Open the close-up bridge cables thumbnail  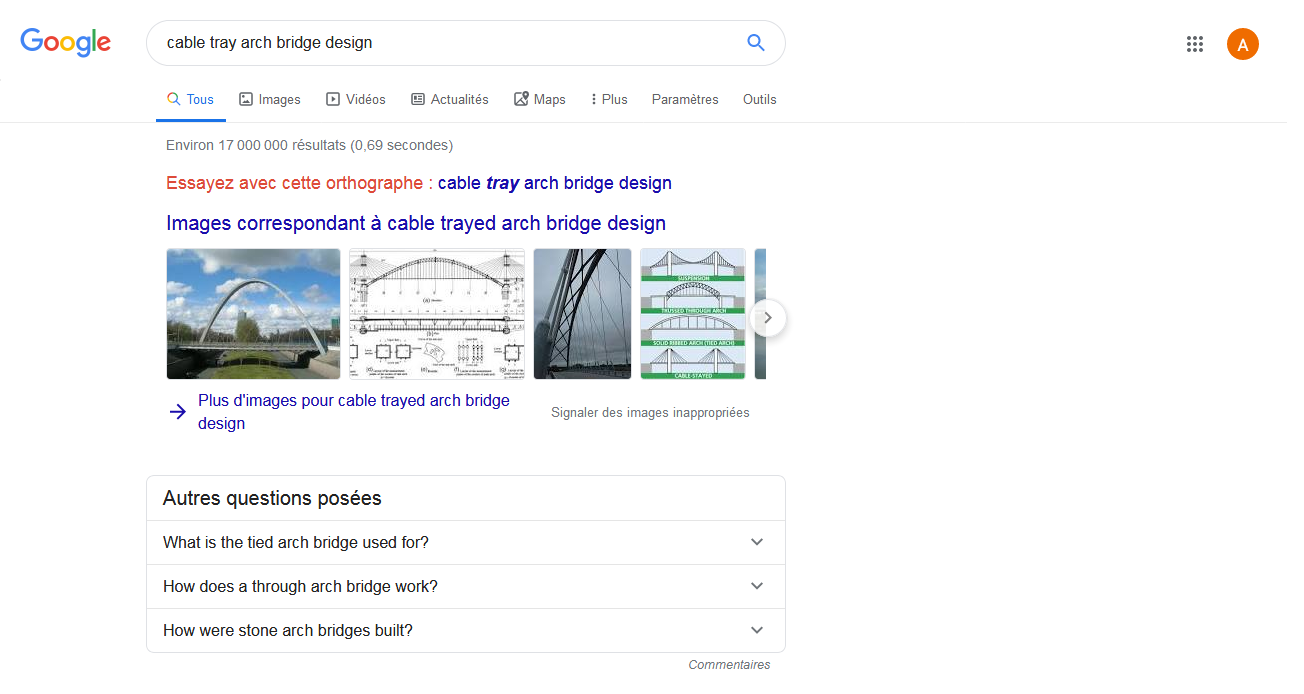[x=583, y=314]
